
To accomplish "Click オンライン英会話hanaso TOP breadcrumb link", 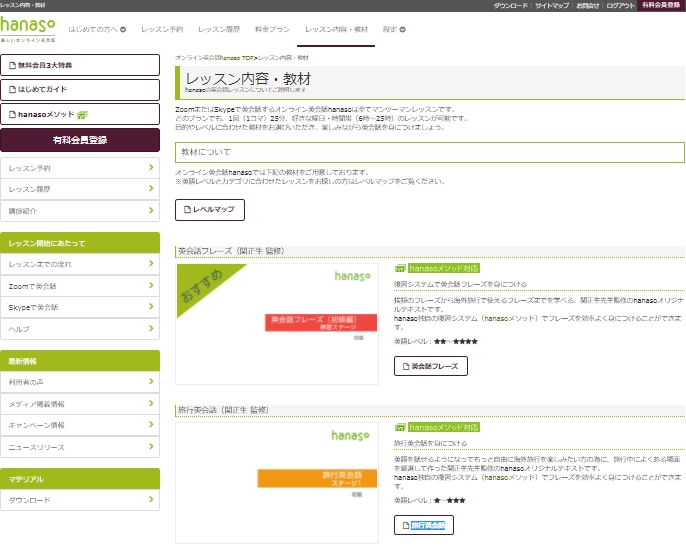I will (x=214, y=58).
